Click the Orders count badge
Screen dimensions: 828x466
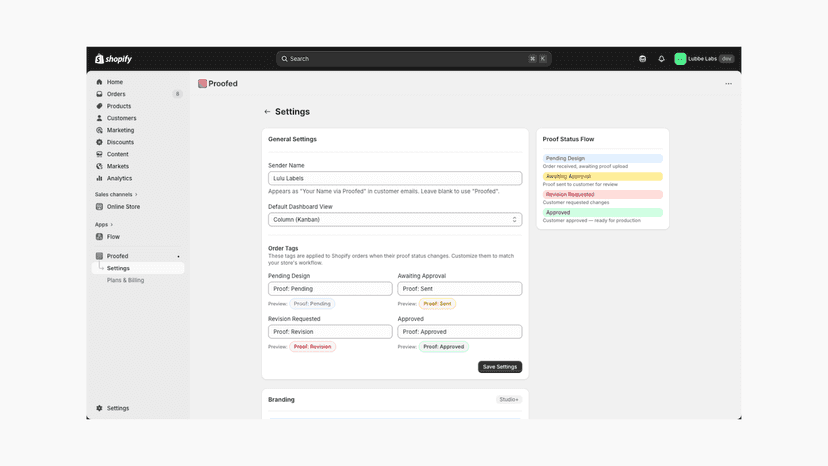tap(177, 94)
